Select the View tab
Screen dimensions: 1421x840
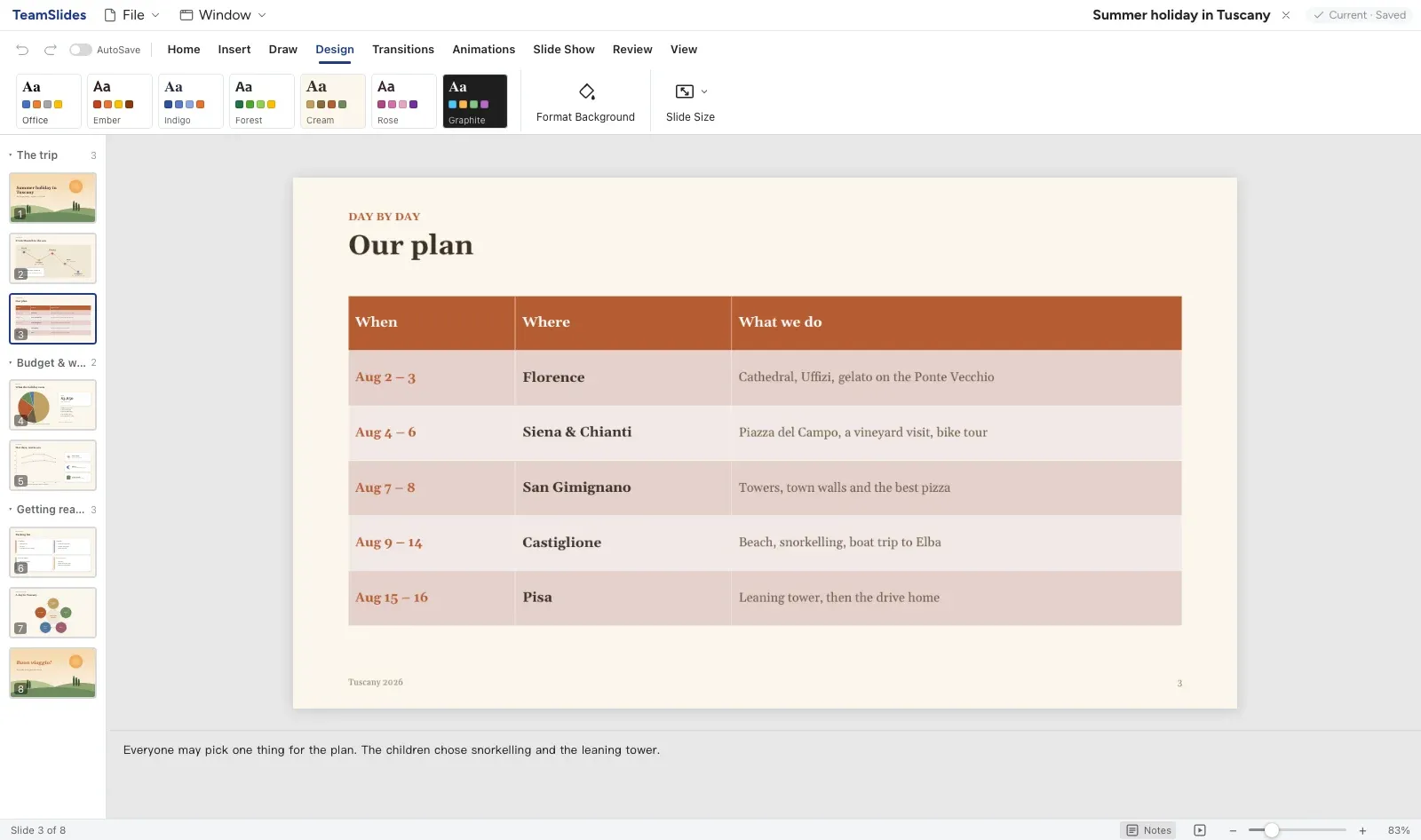(x=684, y=50)
